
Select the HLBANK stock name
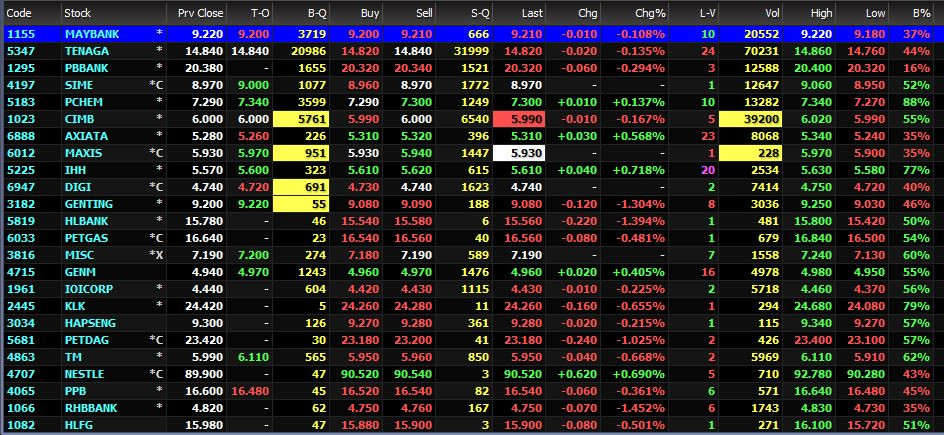coord(85,221)
